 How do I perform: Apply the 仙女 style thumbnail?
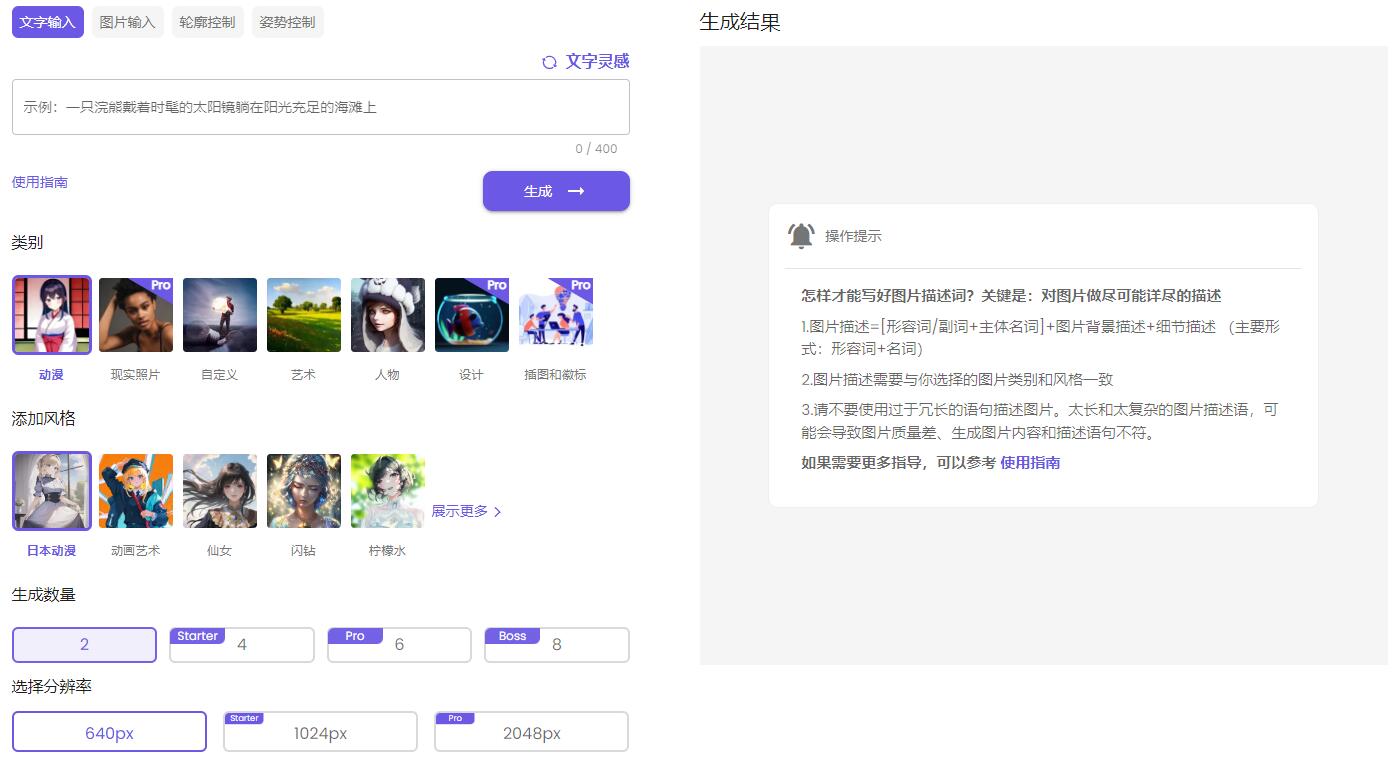click(220, 491)
